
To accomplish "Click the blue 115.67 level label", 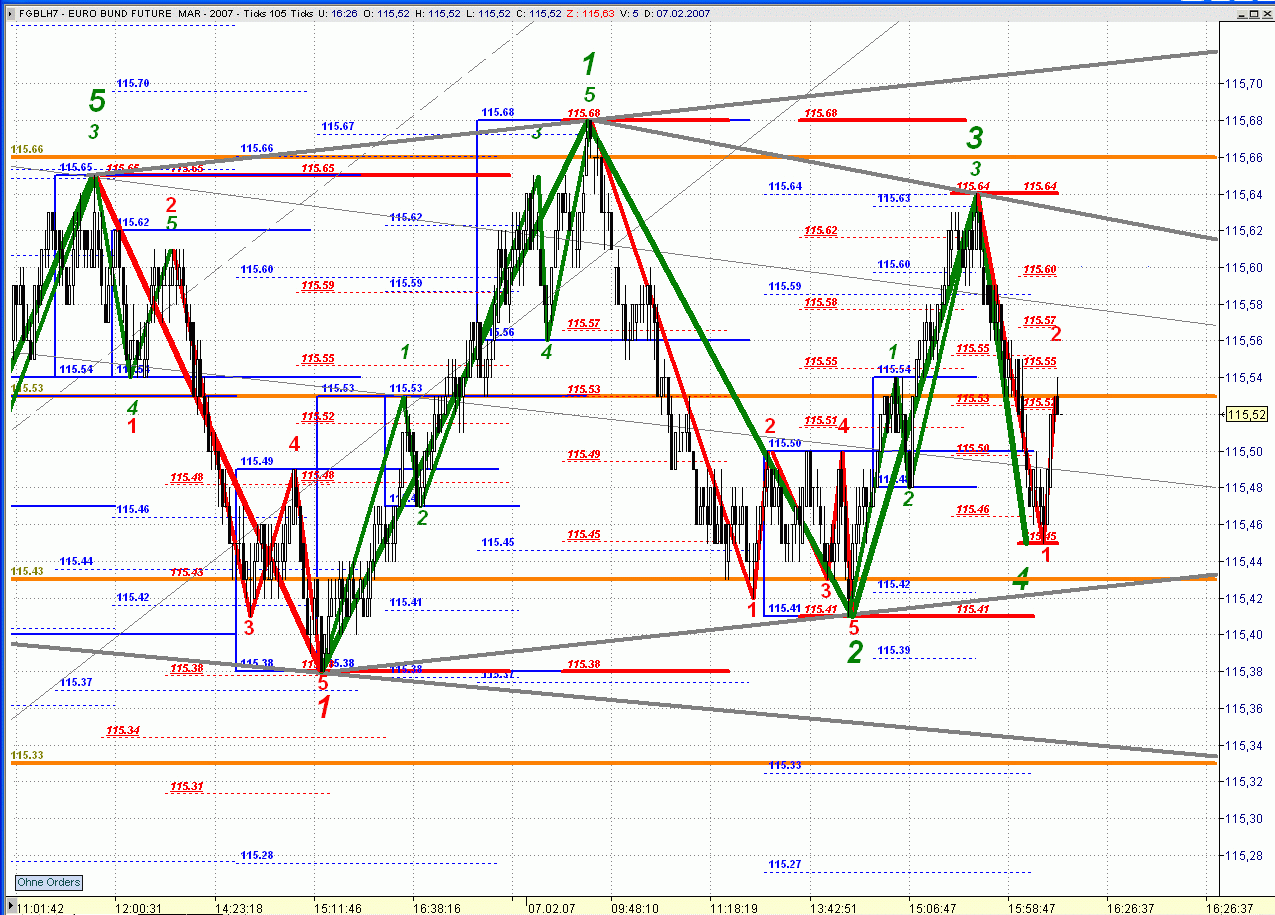I will (x=338, y=126).
